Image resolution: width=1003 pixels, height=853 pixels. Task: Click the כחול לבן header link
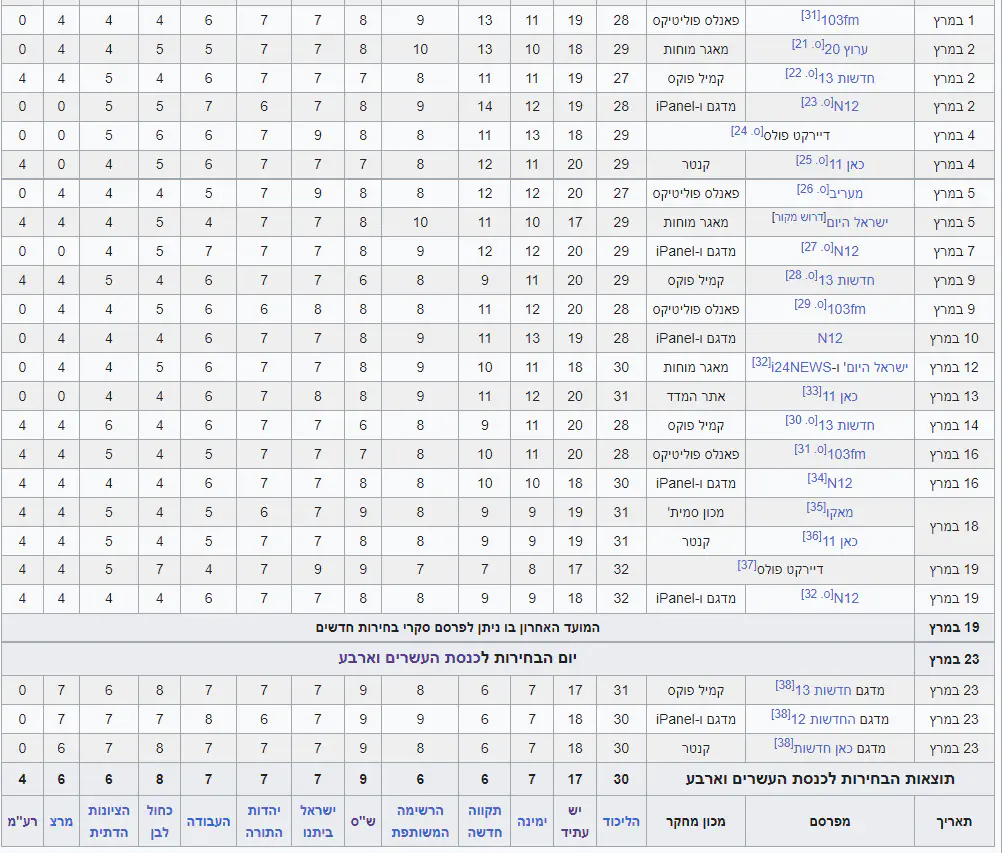coord(159,820)
